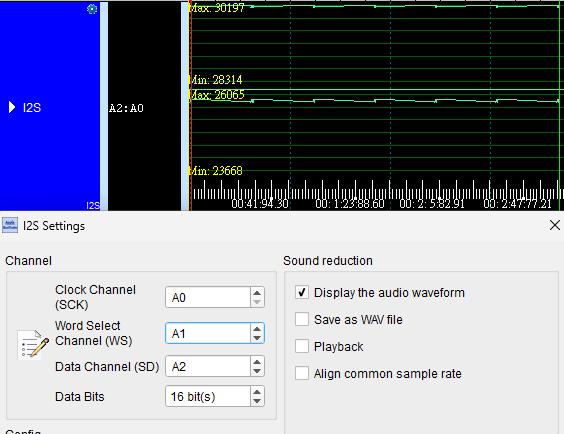Click timeline marker 00: 2:47:77.21
Screen dimensions: 564x434
click(x=518, y=204)
